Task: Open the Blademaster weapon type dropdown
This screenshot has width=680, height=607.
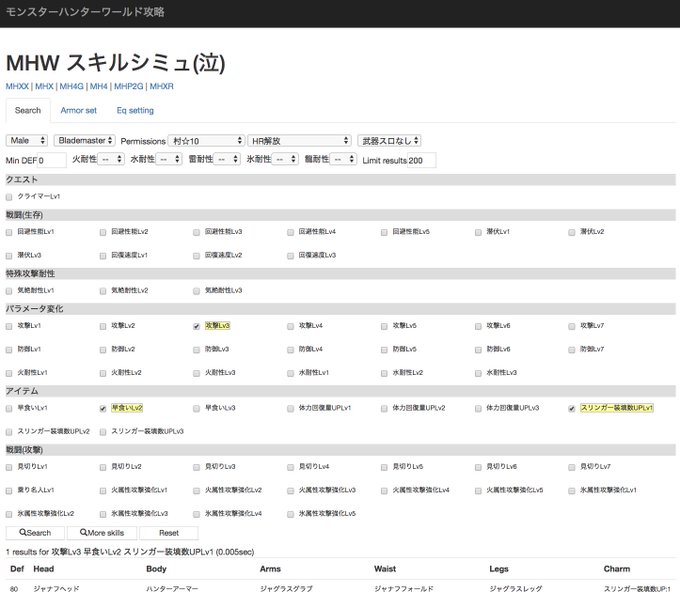Action: (x=84, y=140)
